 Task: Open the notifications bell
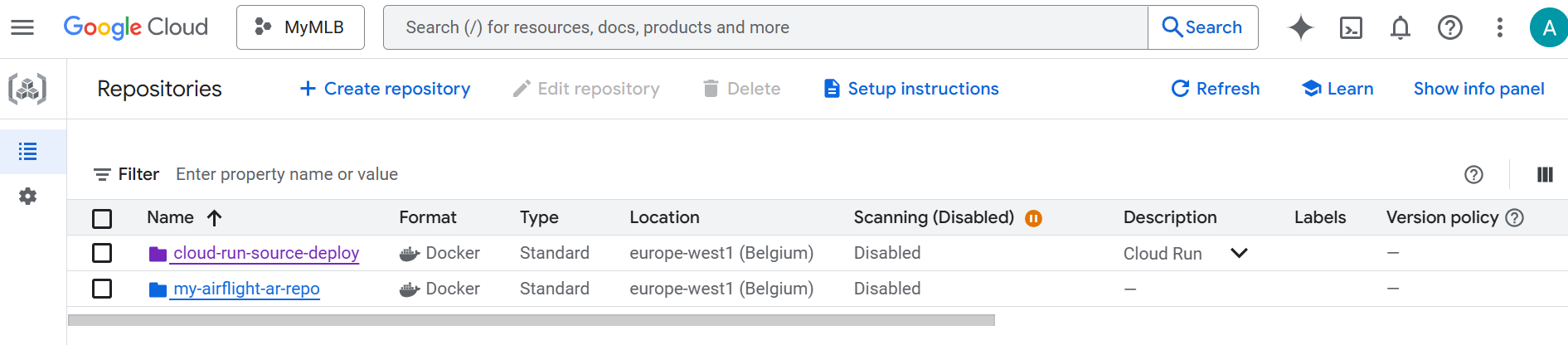(1400, 27)
